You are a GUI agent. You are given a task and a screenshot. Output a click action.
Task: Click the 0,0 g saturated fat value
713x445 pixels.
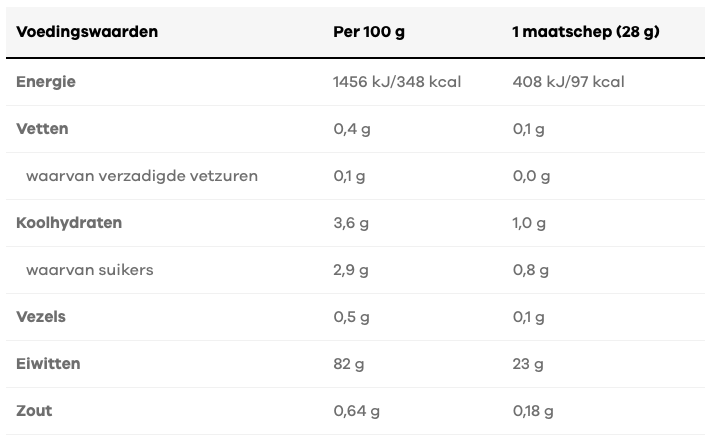531,176
